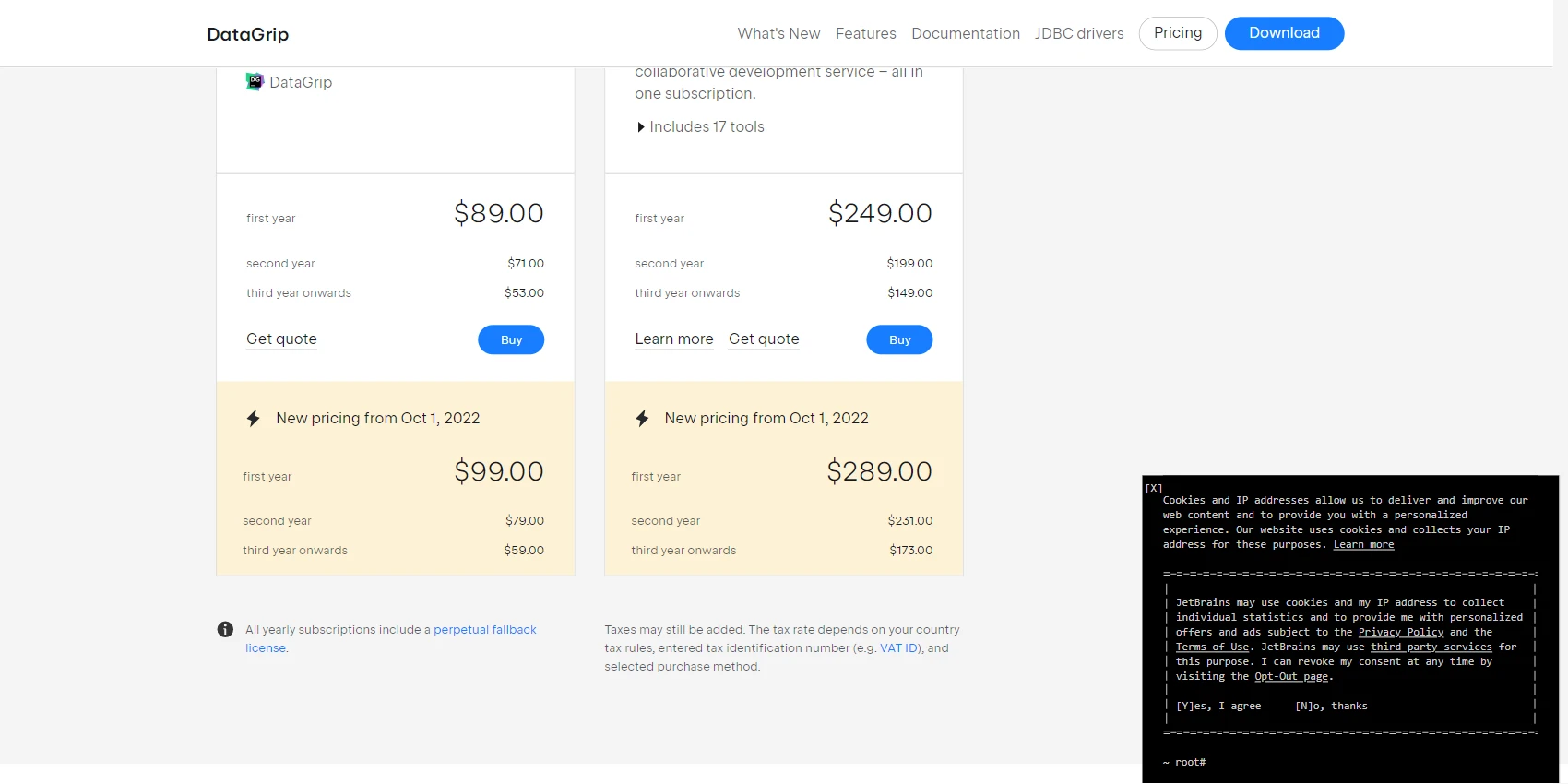
Task: Click the $231.00 second year price
Action: (910, 521)
